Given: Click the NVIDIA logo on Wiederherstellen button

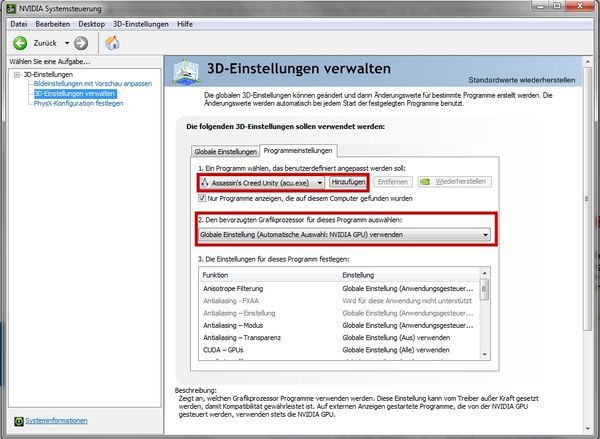Looking at the screenshot, I should [425, 182].
